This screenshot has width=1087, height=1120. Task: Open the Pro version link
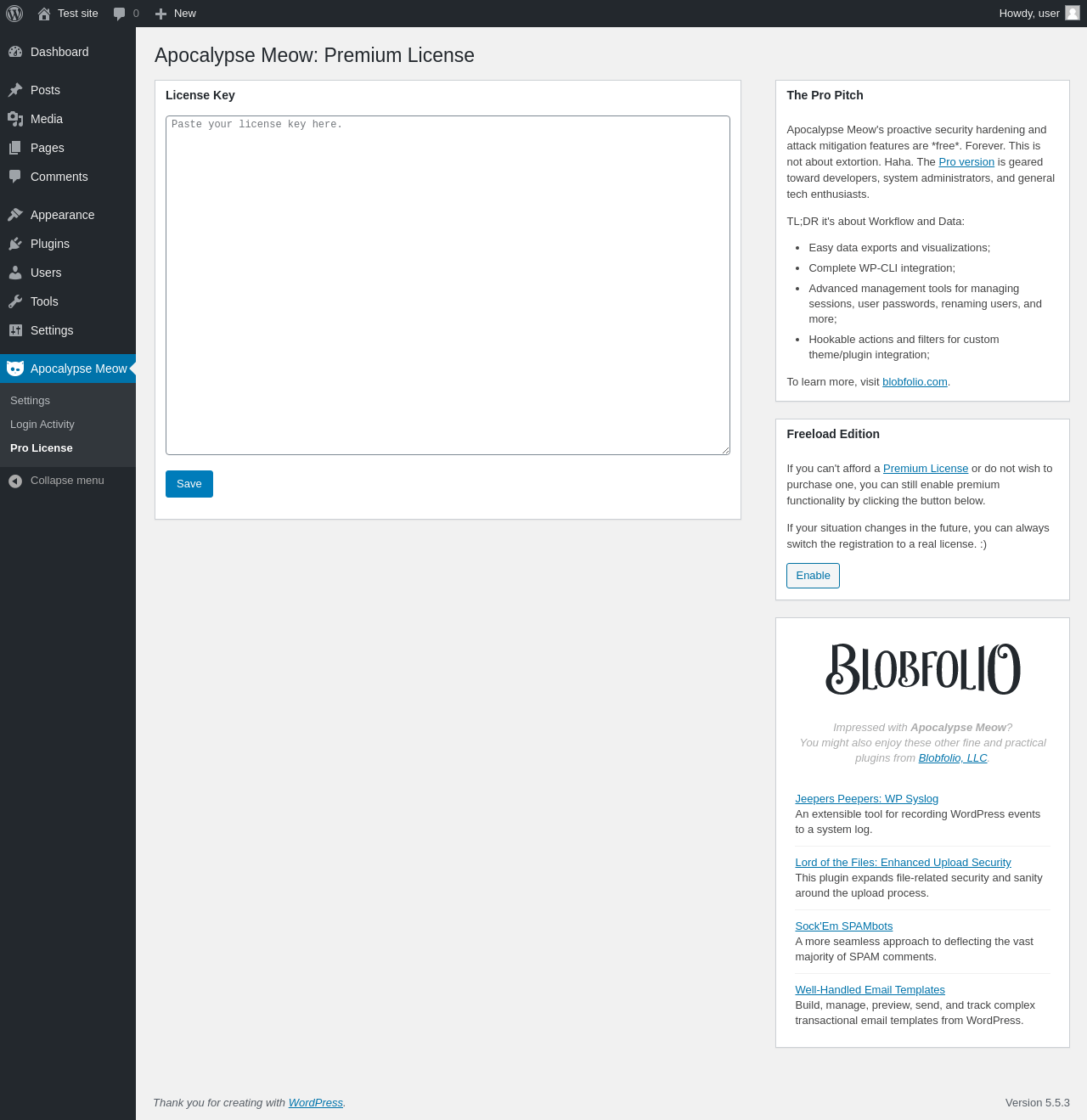point(966,162)
